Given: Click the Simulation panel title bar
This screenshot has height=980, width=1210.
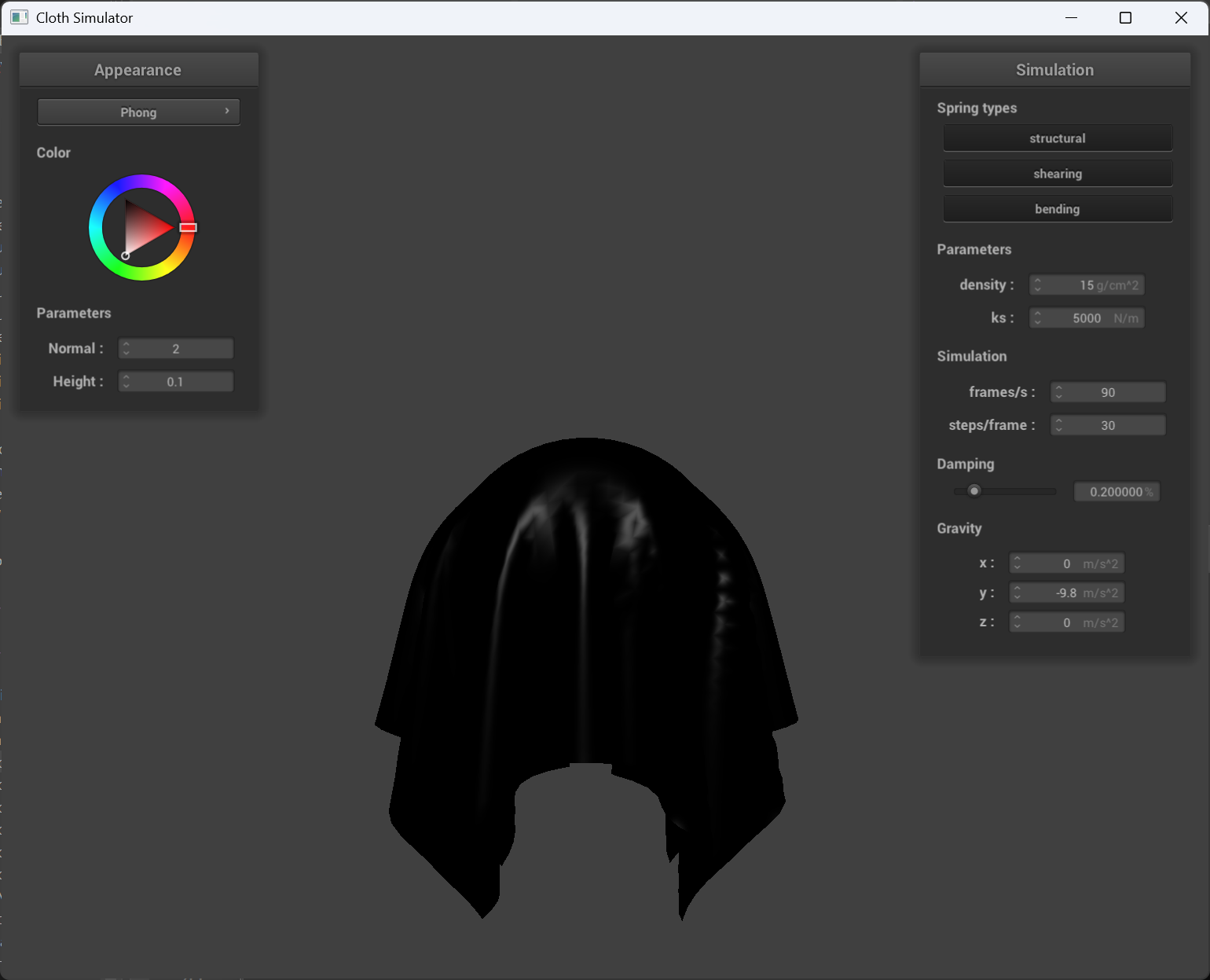Looking at the screenshot, I should (x=1054, y=70).
